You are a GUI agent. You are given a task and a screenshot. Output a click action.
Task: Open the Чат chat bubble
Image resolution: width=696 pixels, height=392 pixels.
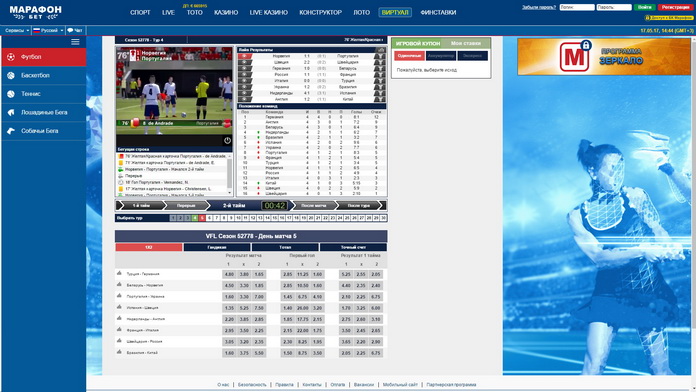coord(75,31)
